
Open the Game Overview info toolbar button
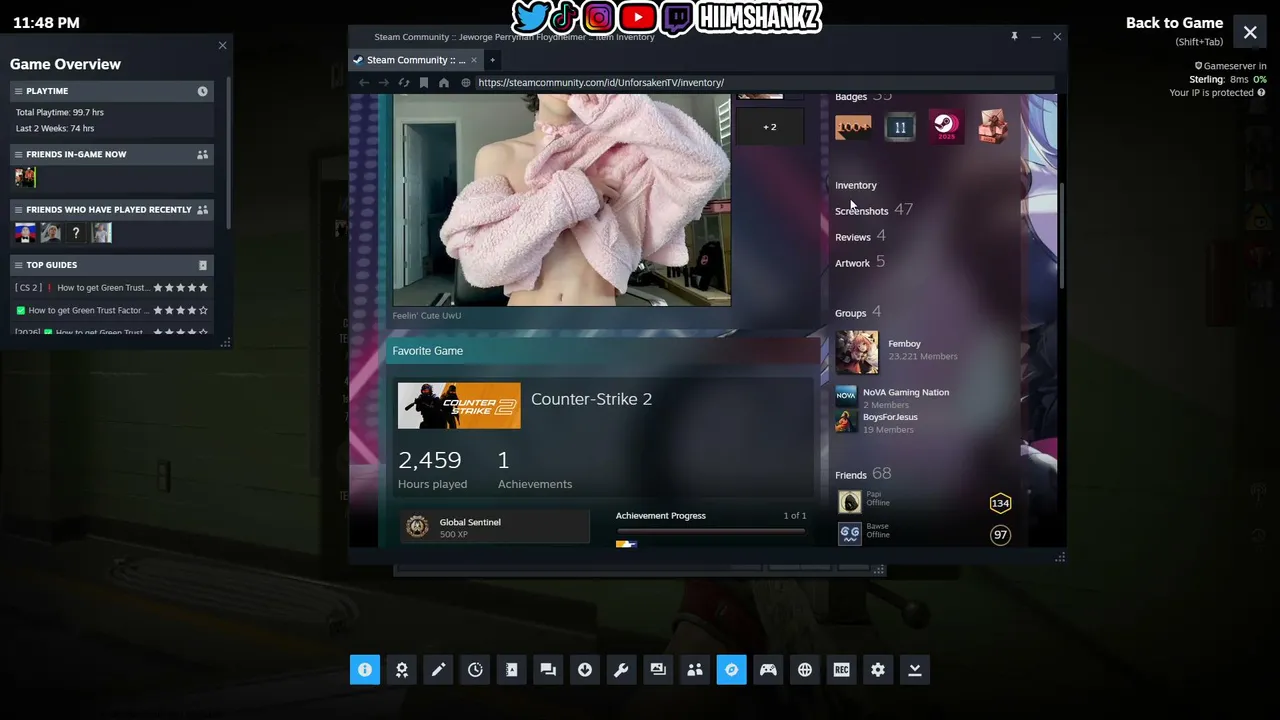coord(365,670)
